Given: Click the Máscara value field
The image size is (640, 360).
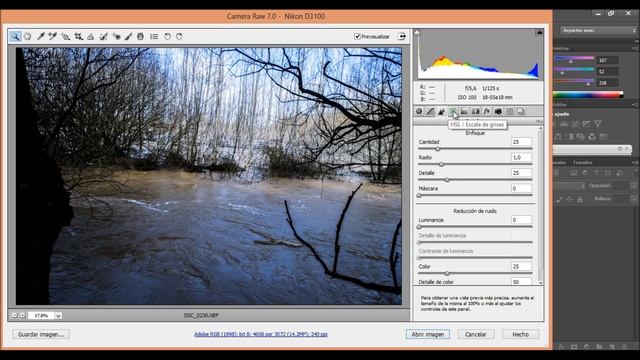Looking at the screenshot, I should [x=521, y=188].
